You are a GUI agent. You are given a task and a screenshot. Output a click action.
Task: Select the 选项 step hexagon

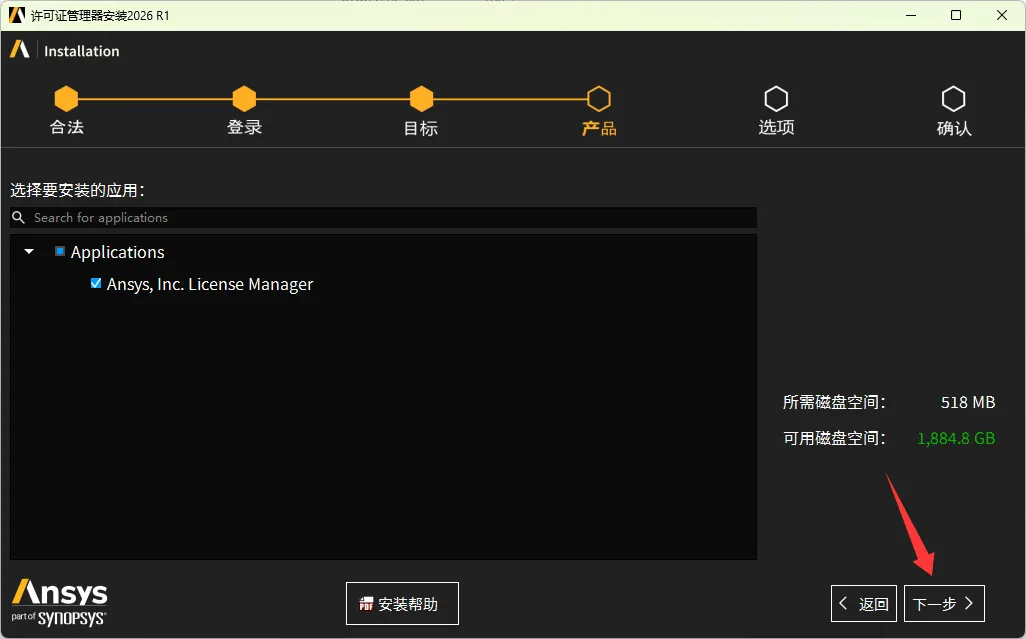pos(776,99)
